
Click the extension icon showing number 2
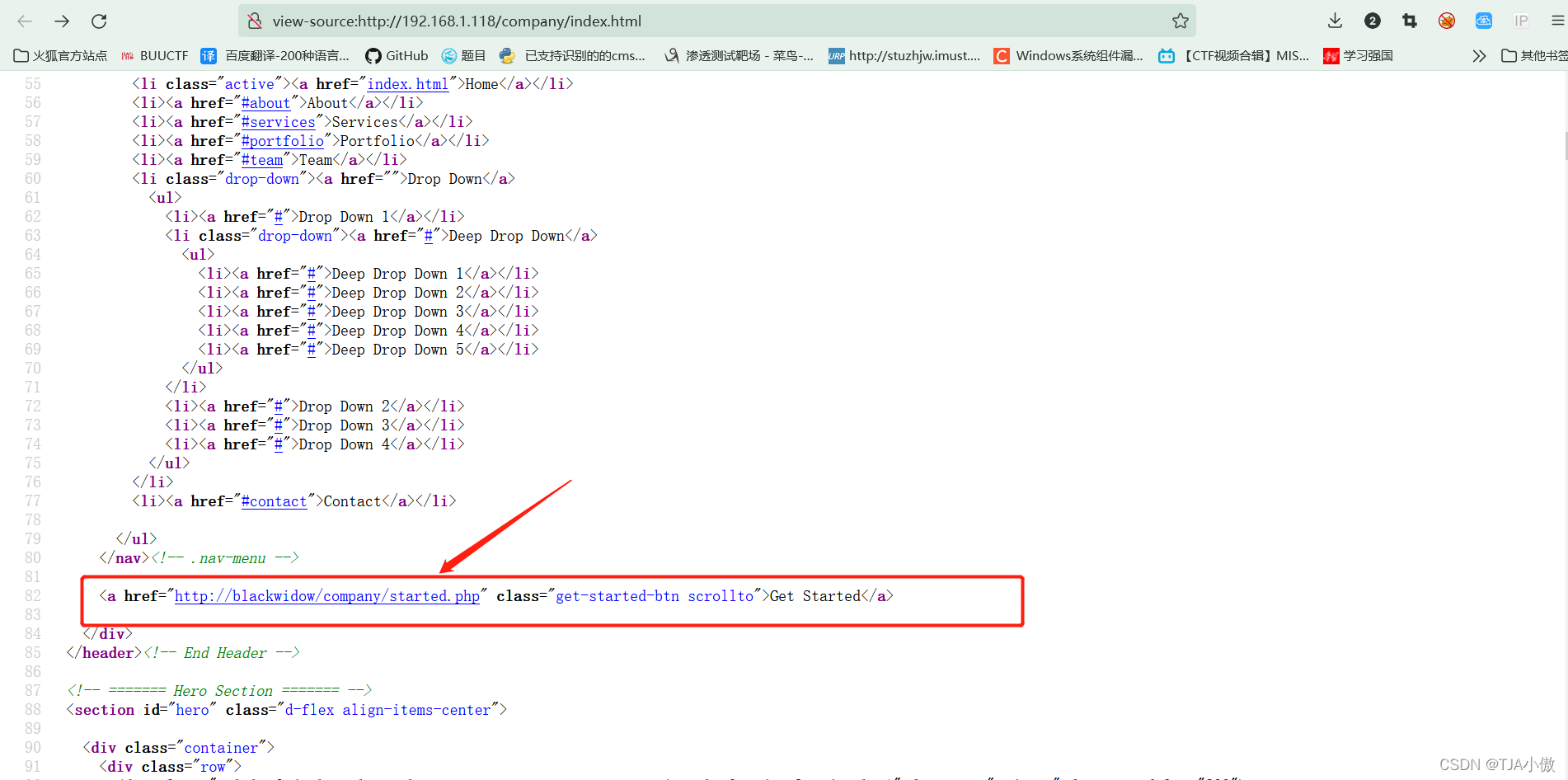coord(1373,21)
